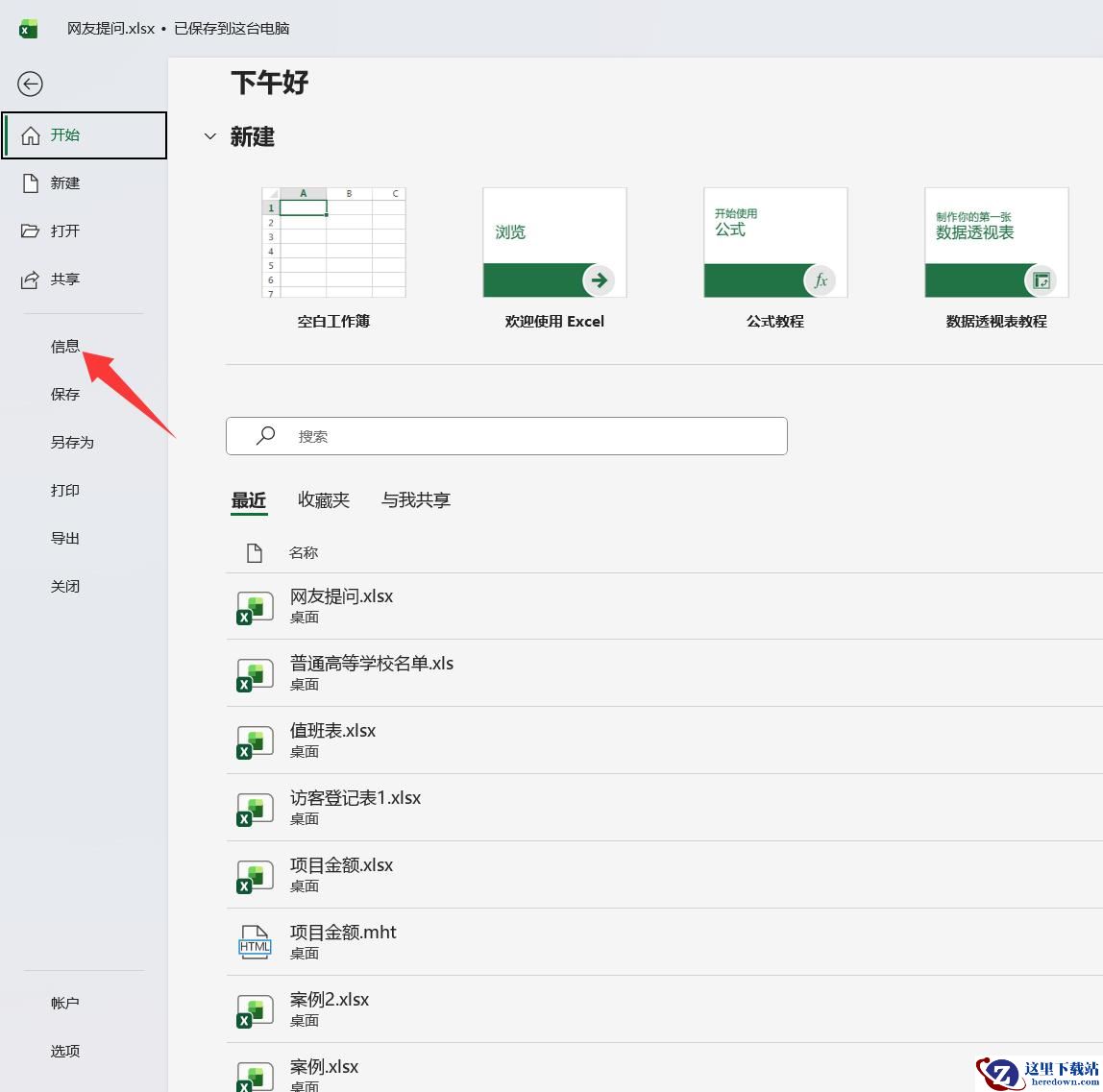This screenshot has width=1103, height=1092.
Task: Click 打印 in the sidebar
Action: (x=64, y=490)
